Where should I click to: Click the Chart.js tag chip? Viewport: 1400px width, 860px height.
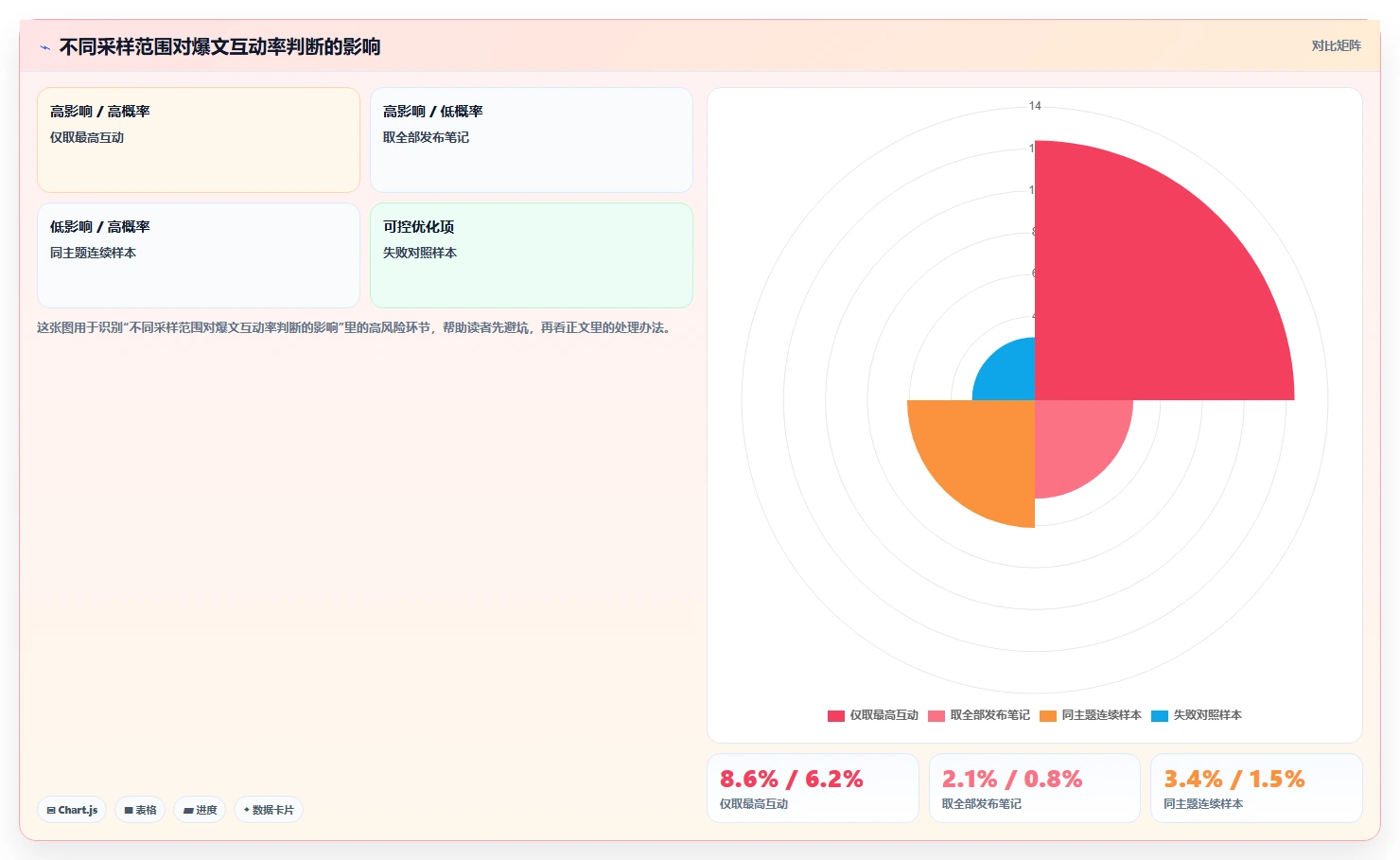click(x=72, y=810)
